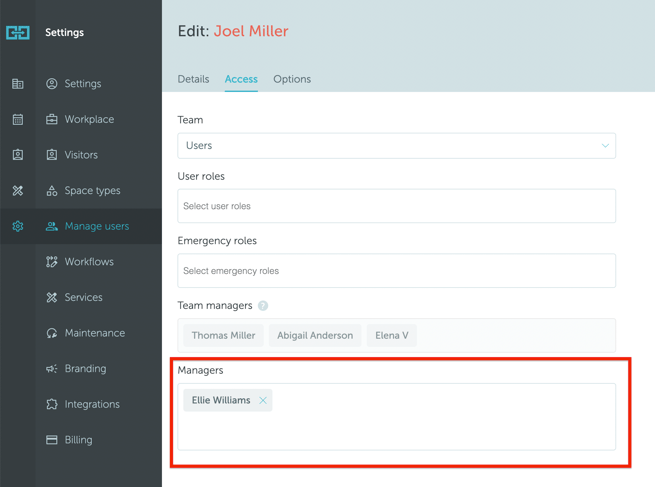Select the gear icon in the left rail
Viewport: 655px width, 487px height.
pos(18,226)
